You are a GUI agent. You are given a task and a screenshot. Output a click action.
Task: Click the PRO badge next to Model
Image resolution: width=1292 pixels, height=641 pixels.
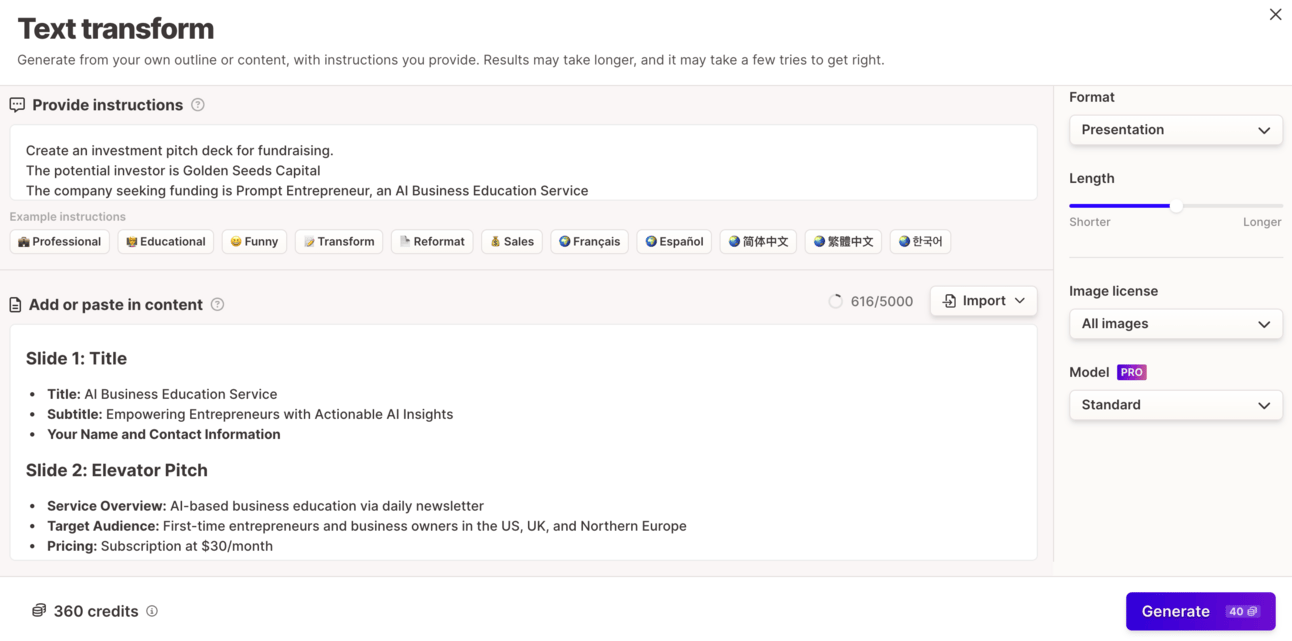(1131, 372)
